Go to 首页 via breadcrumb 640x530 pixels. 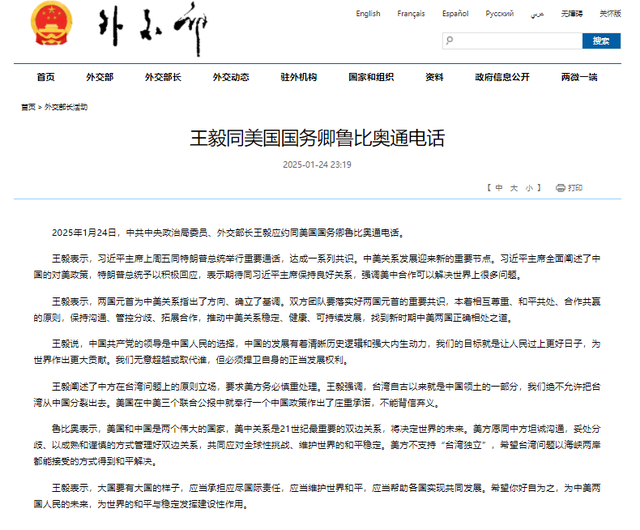pos(28,107)
